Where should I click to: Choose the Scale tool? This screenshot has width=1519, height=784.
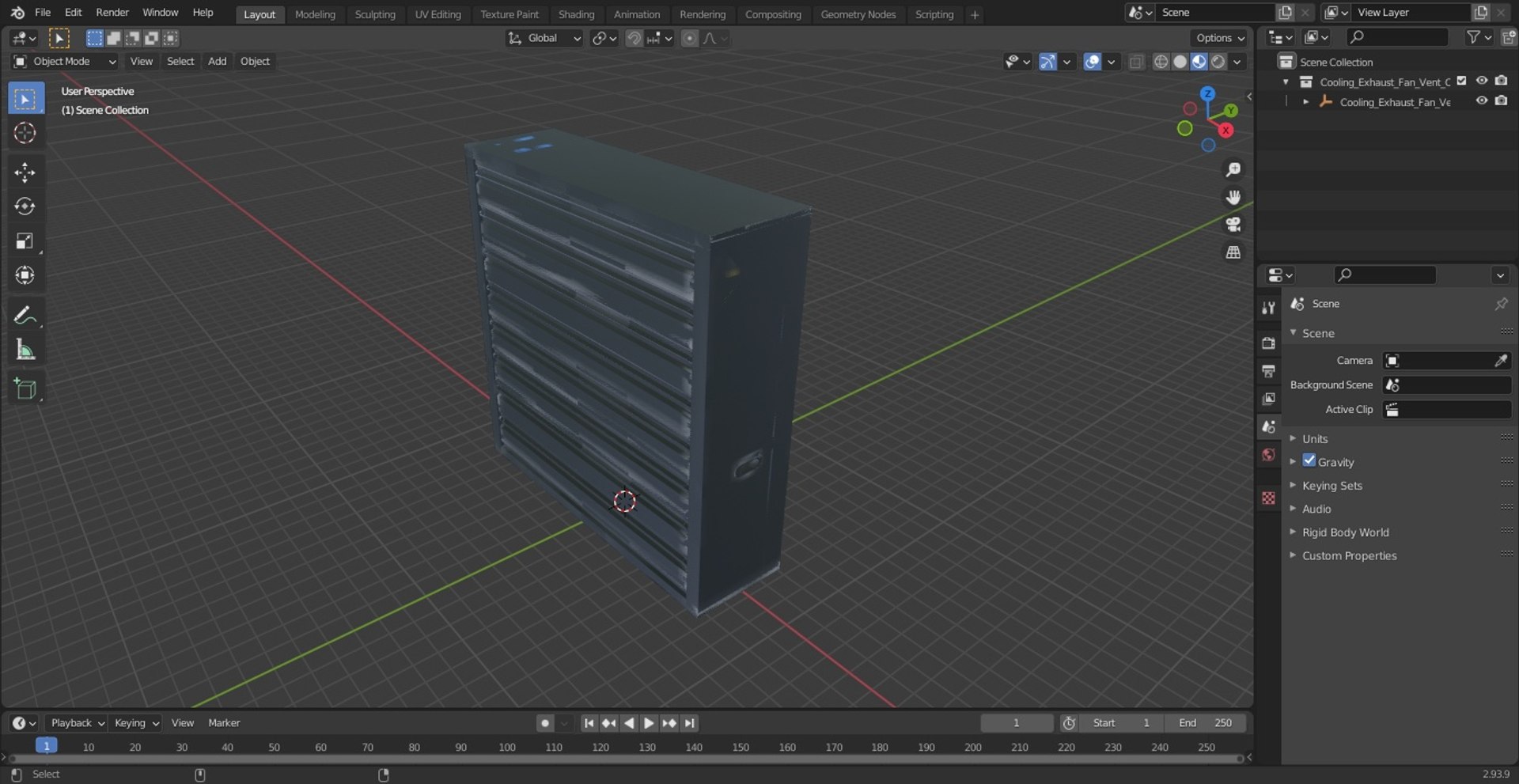pyautogui.click(x=25, y=241)
